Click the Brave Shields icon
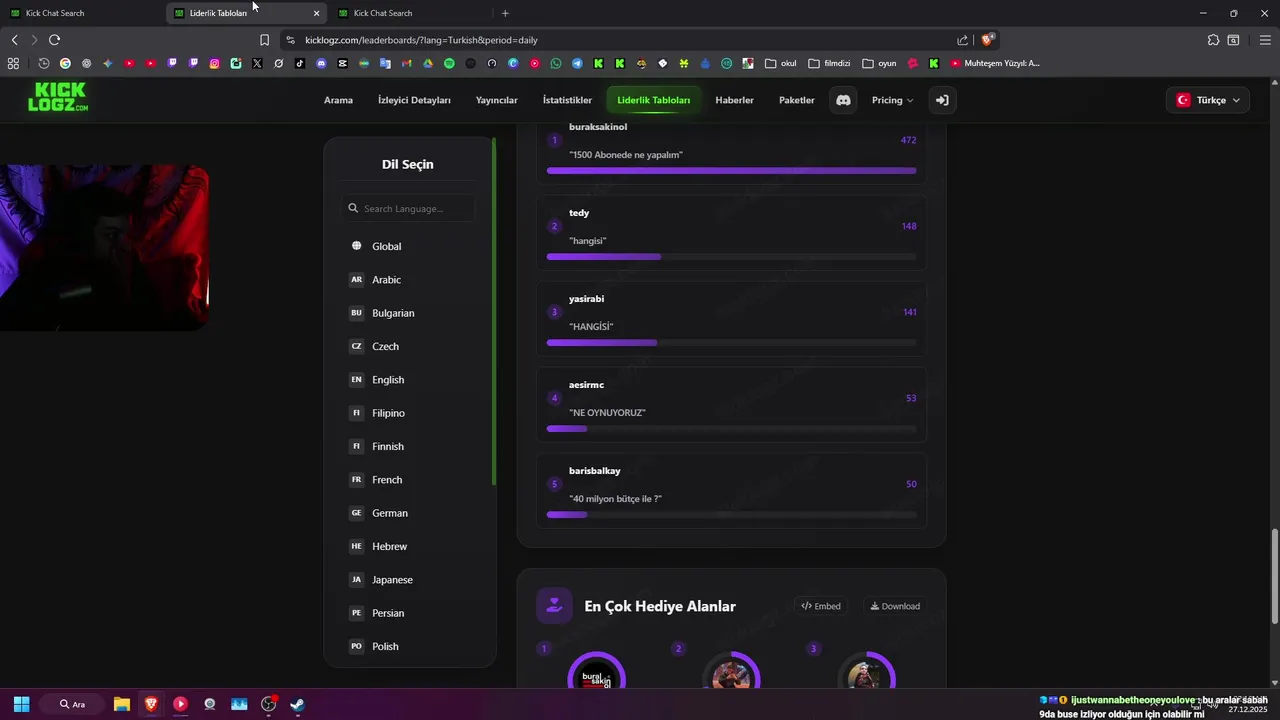 987,40
